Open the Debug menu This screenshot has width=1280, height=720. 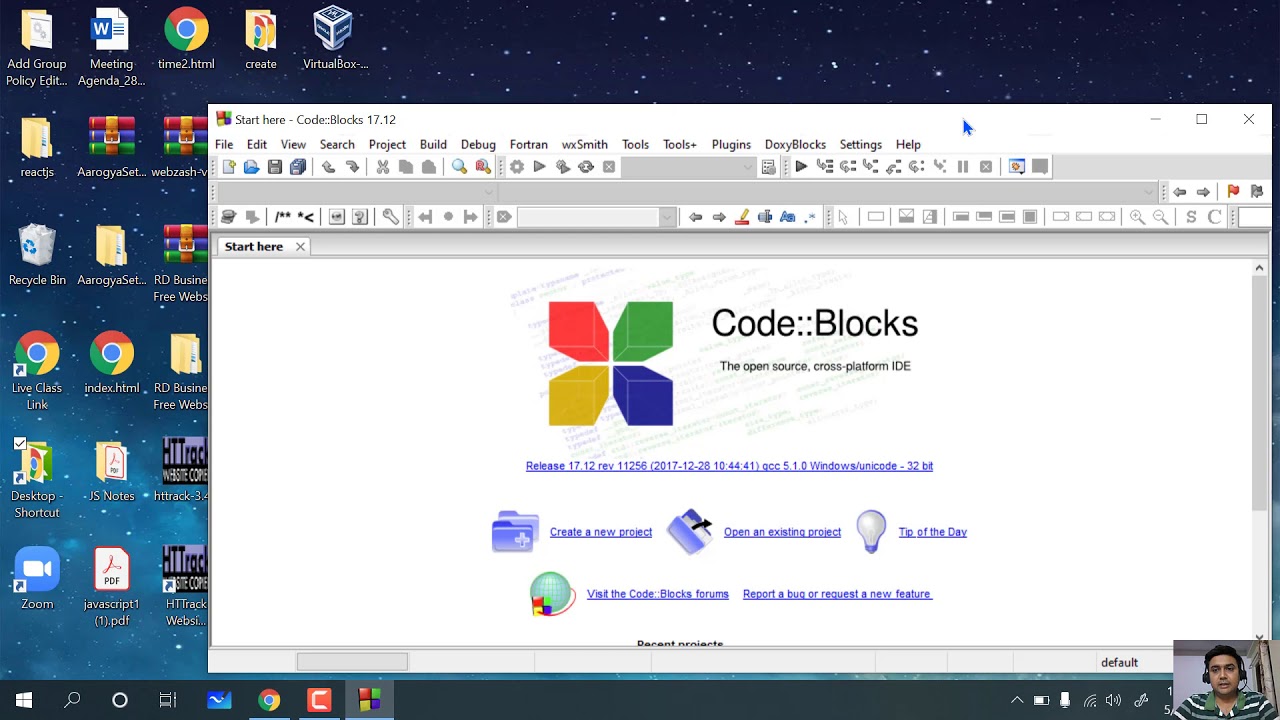pos(478,144)
